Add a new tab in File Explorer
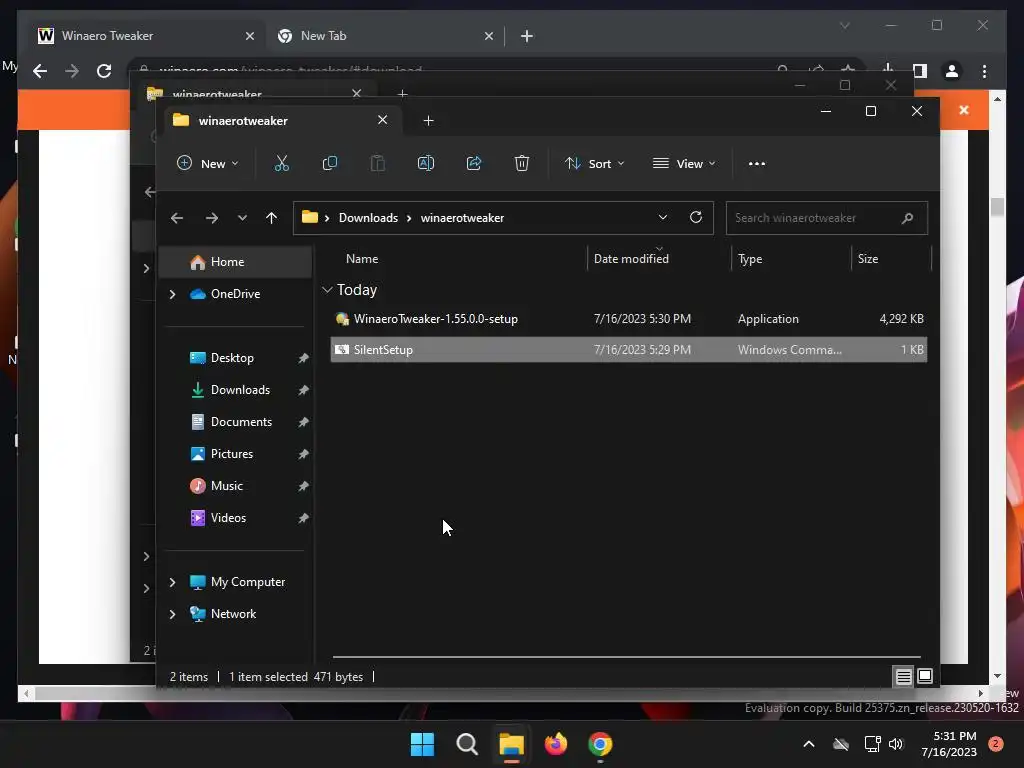This screenshot has height=768, width=1024. [428, 121]
